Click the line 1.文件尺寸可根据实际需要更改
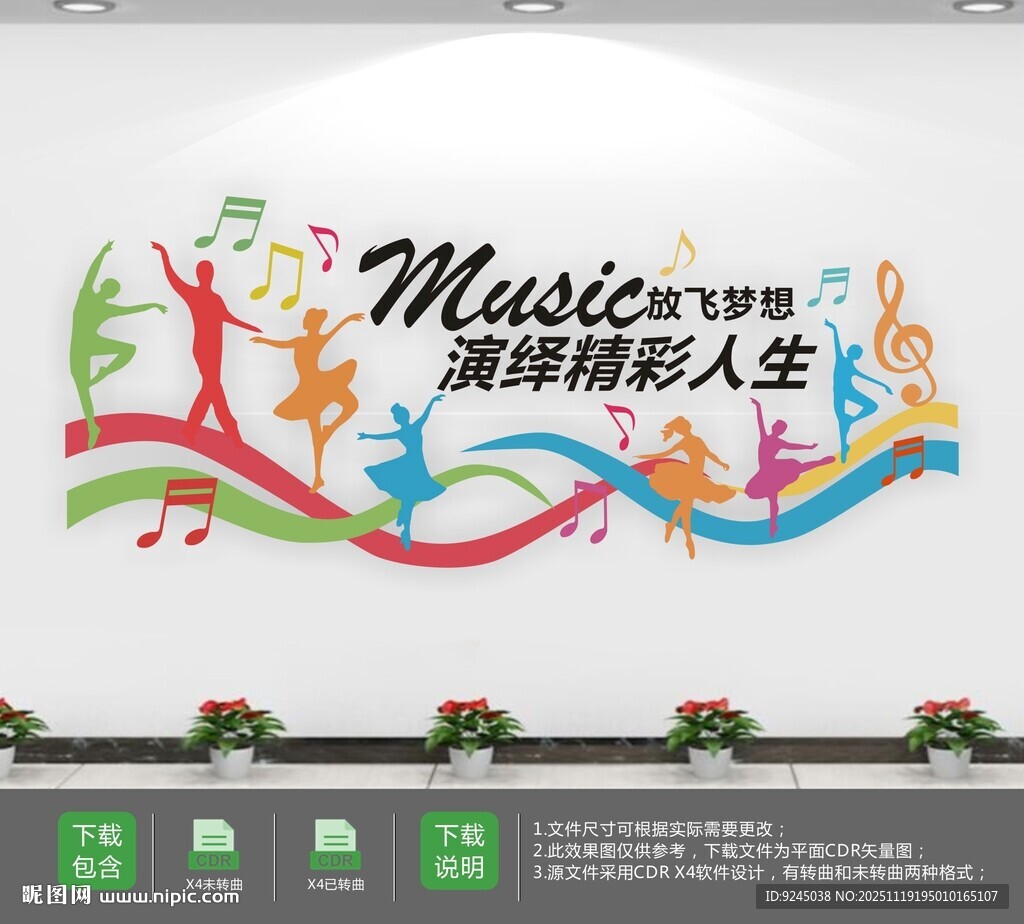 [x=660, y=829]
